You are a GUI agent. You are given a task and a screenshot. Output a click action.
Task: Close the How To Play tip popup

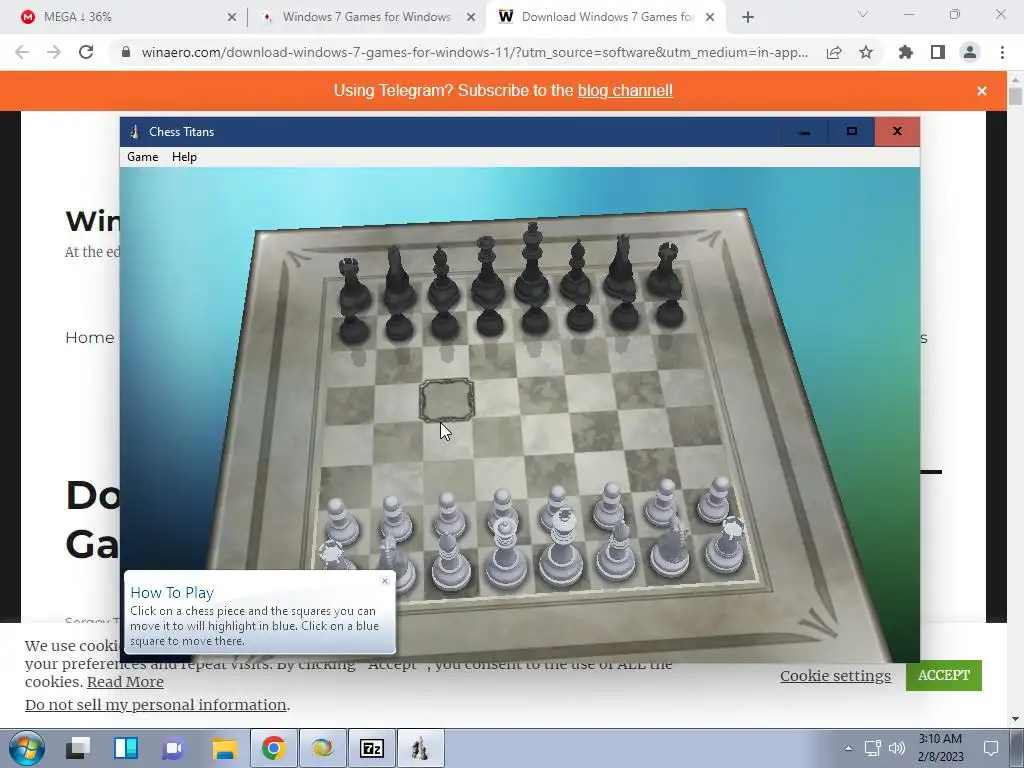point(385,580)
